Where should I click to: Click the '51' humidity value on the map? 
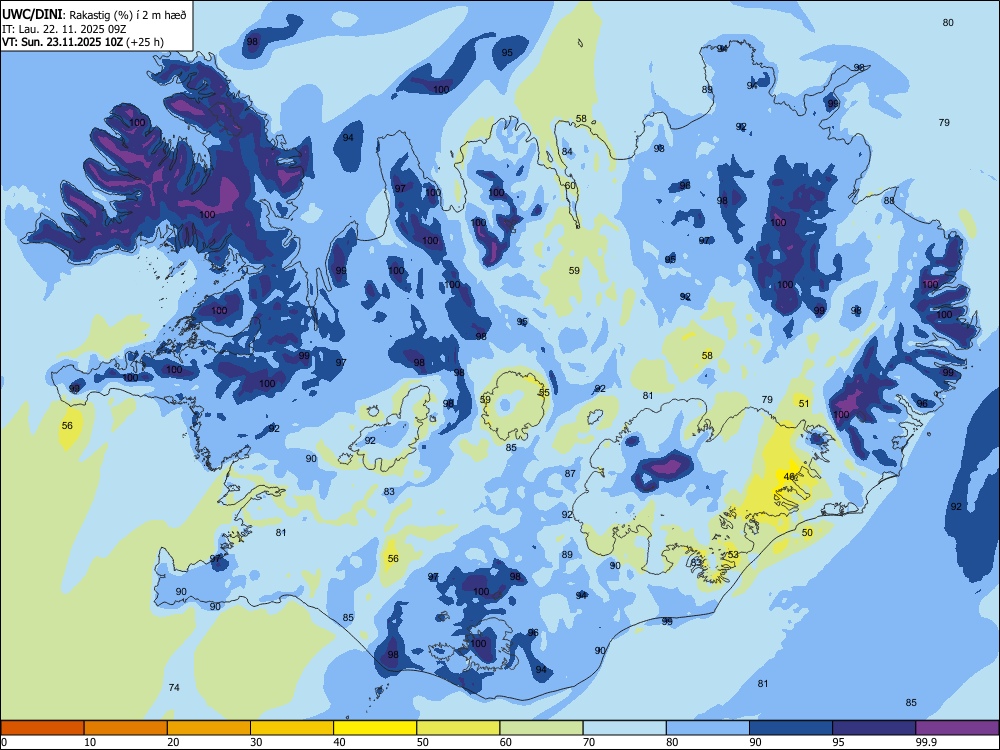pos(804,403)
